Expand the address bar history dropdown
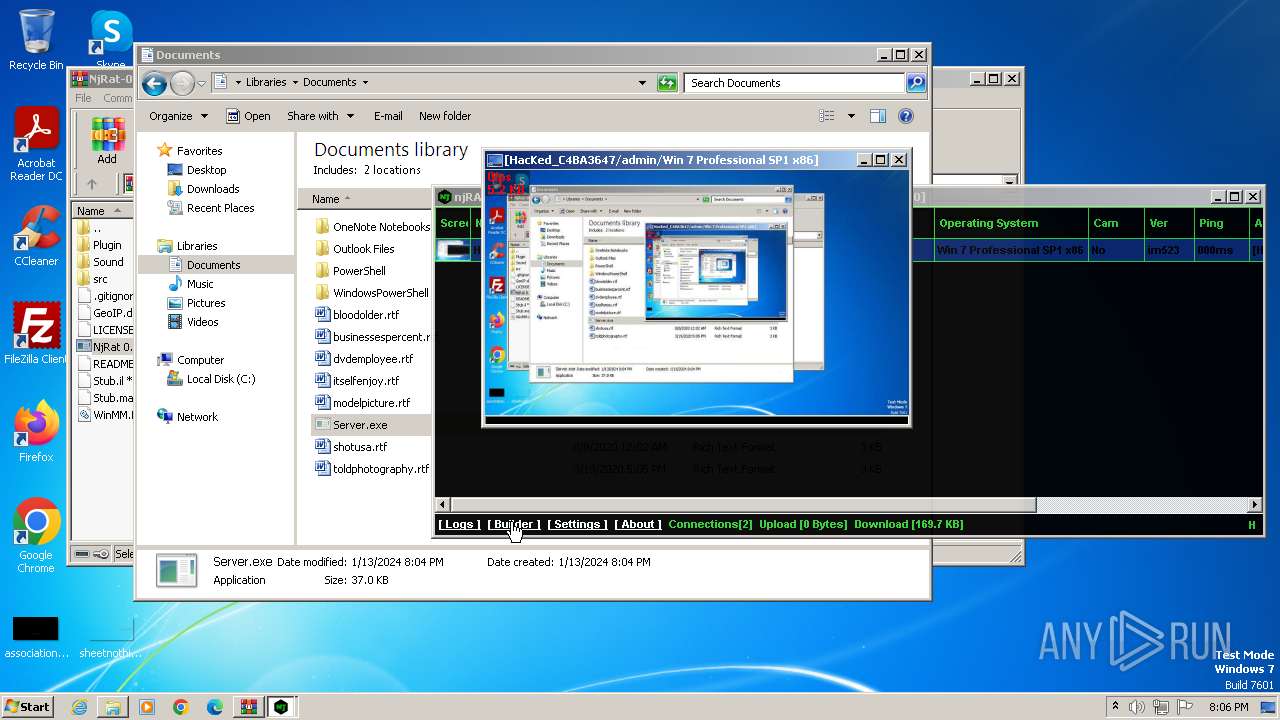Screen dimensions: 1280x720 click(642, 83)
